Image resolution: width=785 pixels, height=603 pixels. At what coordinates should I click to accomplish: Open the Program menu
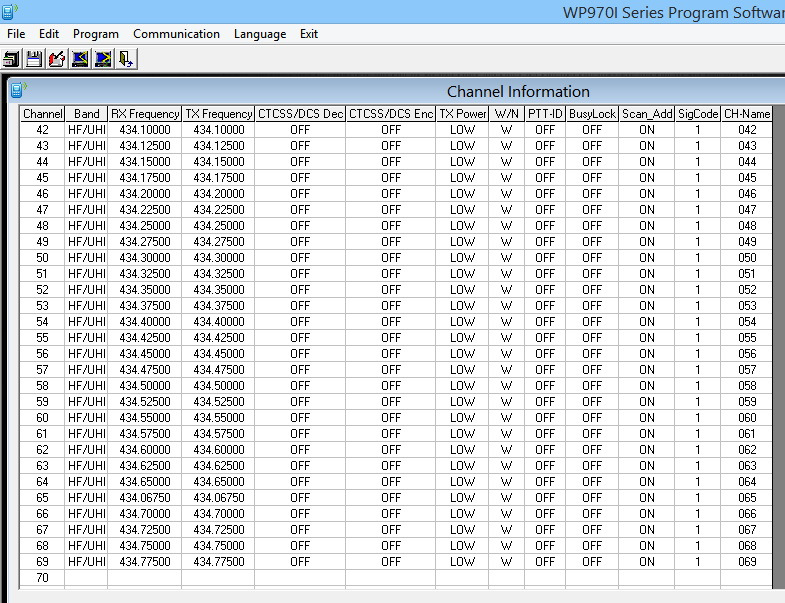pyautogui.click(x=95, y=34)
